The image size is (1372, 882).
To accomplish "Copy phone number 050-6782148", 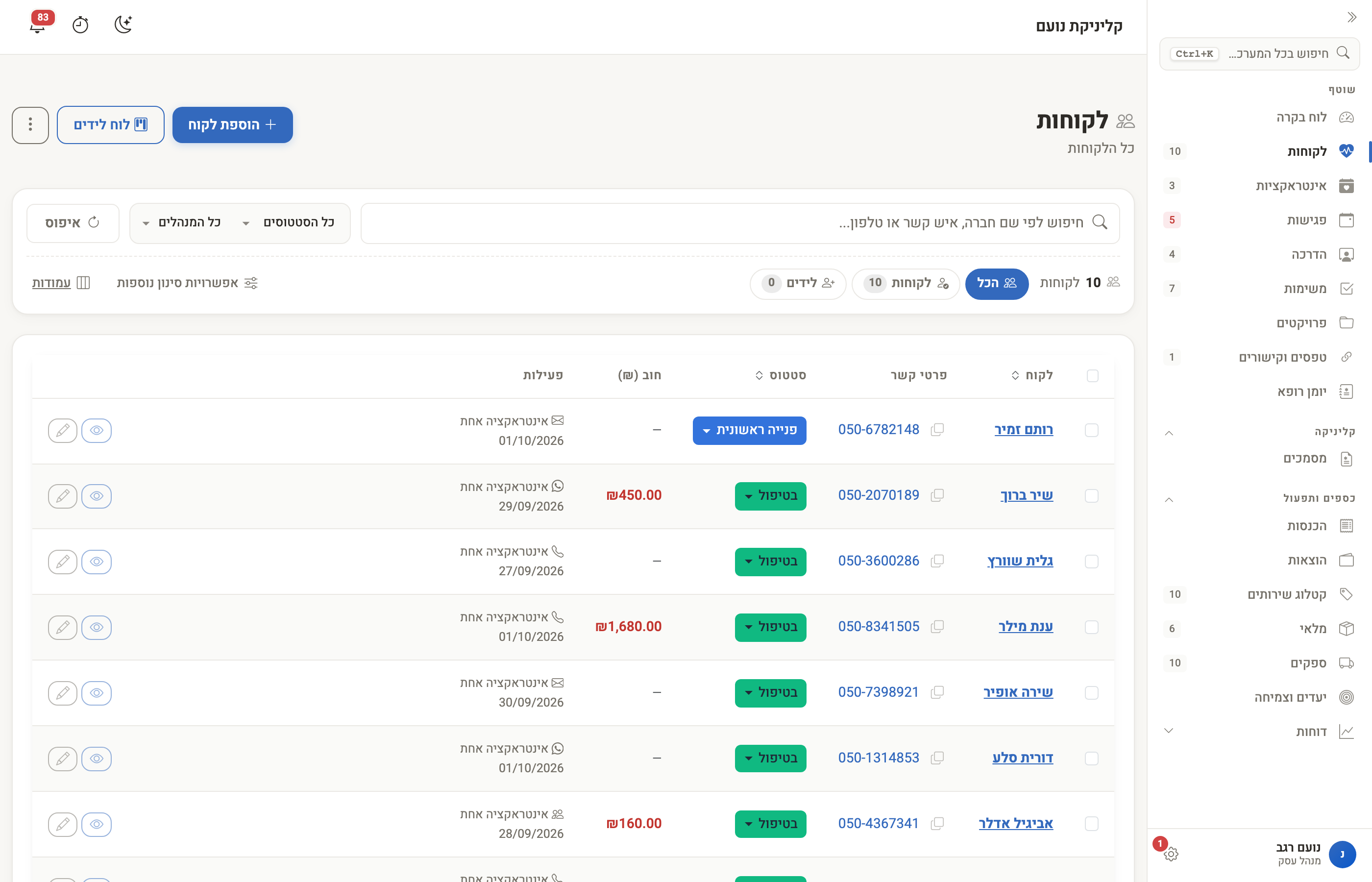I will [937, 430].
